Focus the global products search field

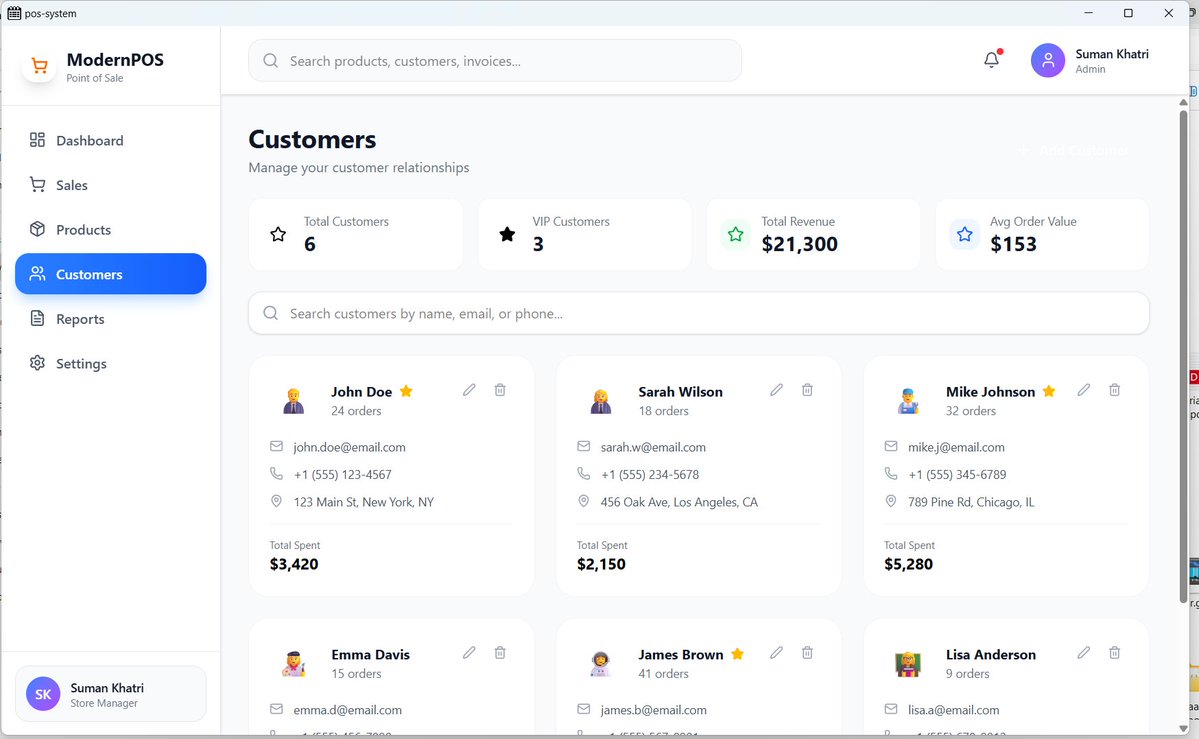tap(495, 60)
